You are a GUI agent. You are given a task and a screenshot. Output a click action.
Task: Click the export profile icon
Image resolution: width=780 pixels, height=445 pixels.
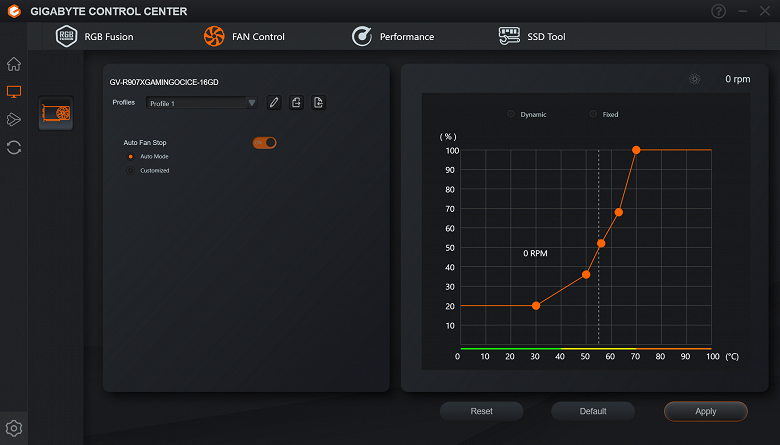(296, 103)
